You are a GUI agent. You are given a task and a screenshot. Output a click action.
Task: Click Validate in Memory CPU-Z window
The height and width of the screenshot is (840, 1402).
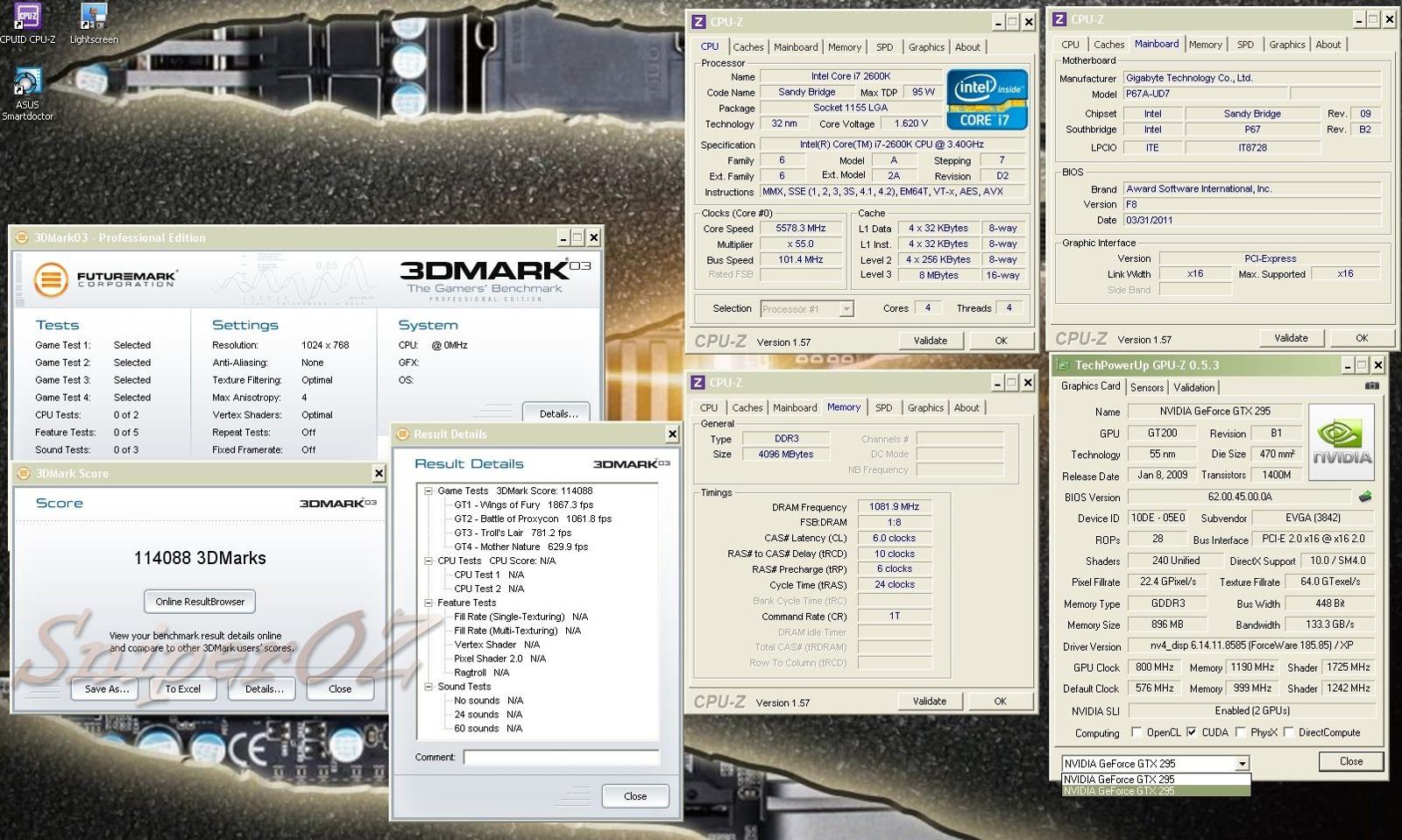[x=929, y=702]
